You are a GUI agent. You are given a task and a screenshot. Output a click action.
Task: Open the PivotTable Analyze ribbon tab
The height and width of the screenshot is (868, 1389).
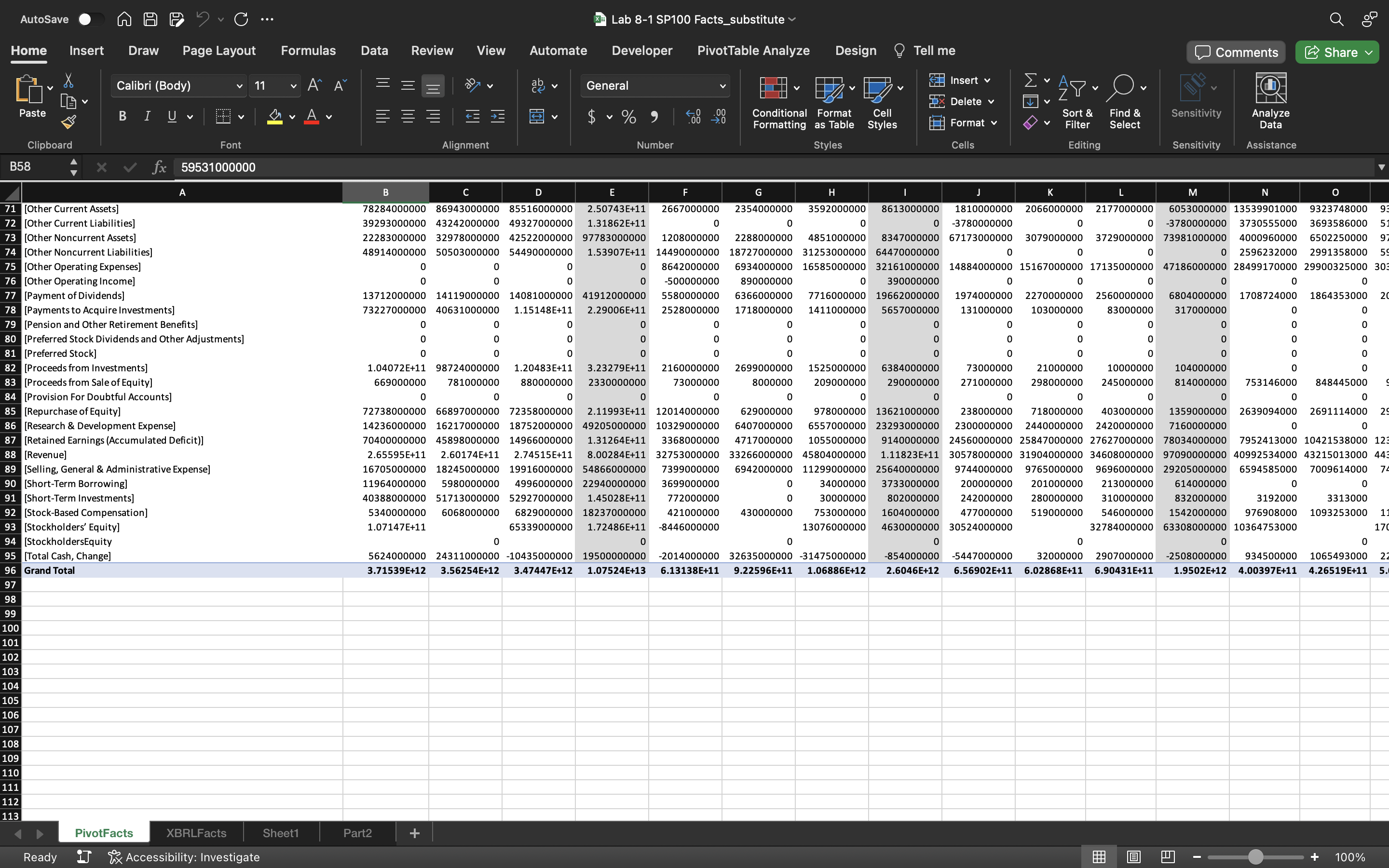(x=753, y=51)
